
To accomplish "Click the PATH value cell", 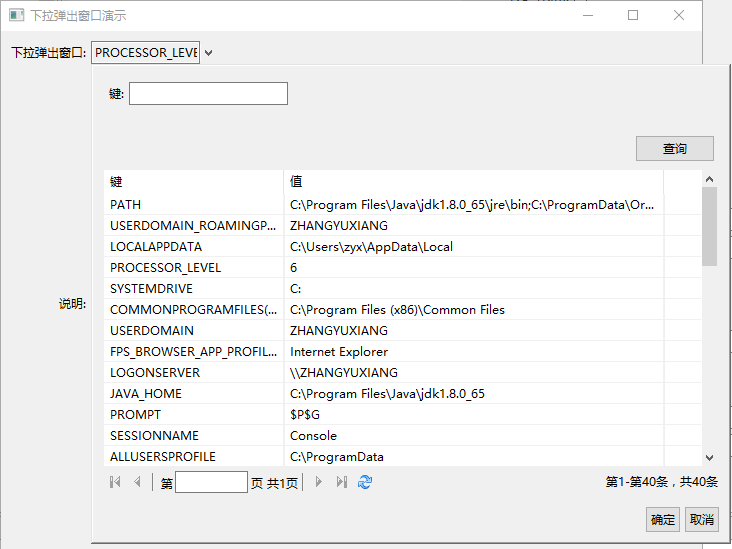I will point(472,204).
